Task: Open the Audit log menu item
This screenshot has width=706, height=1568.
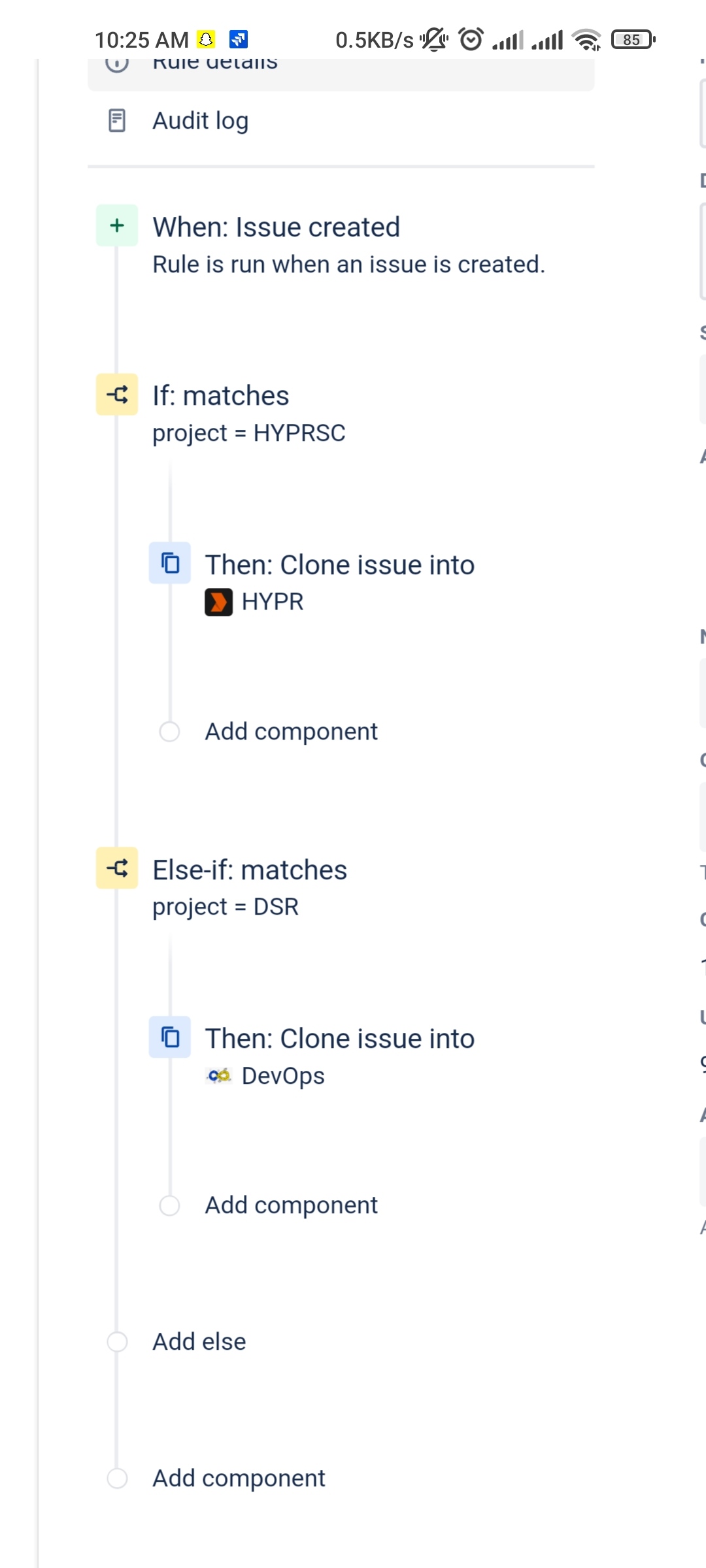Action: click(200, 121)
